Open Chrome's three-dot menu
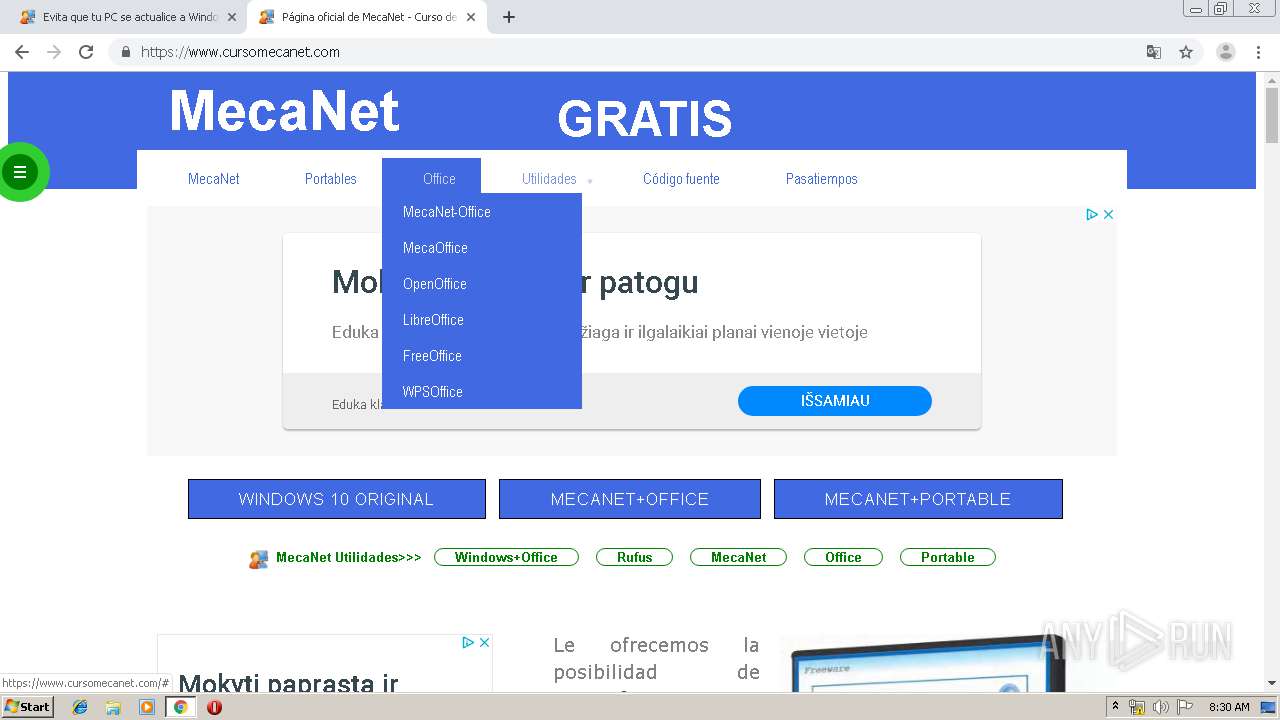Viewport: 1280px width, 720px height. tap(1258, 52)
